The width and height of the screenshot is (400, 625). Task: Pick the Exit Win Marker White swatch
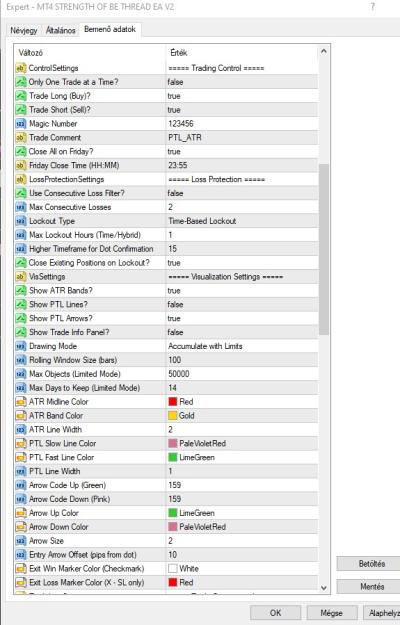[x=173, y=568]
